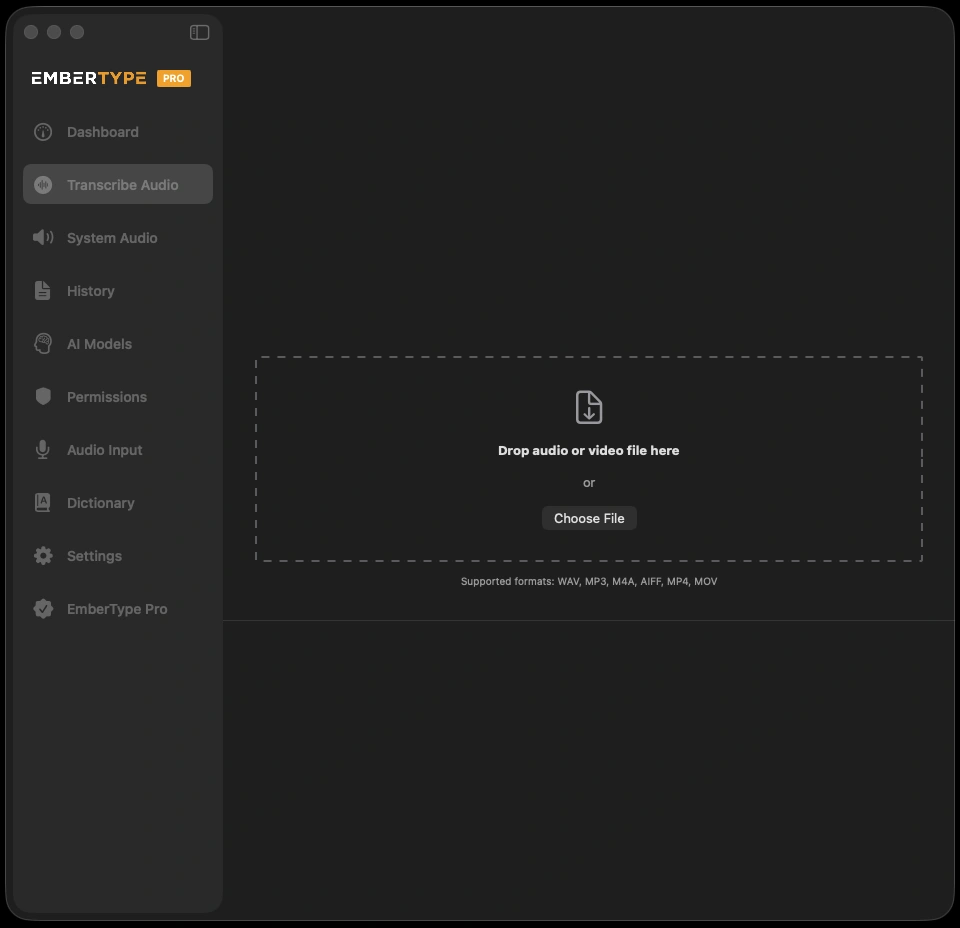Open the Settings label in sidebar

(x=94, y=556)
